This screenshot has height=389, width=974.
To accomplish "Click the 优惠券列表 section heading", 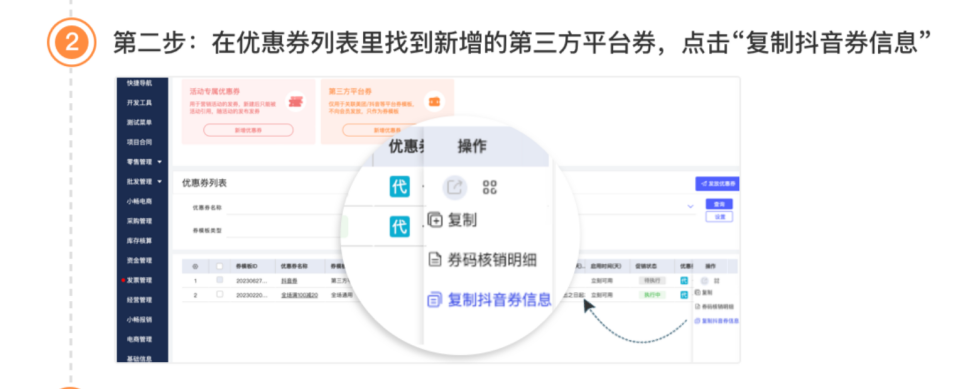I will [204, 183].
